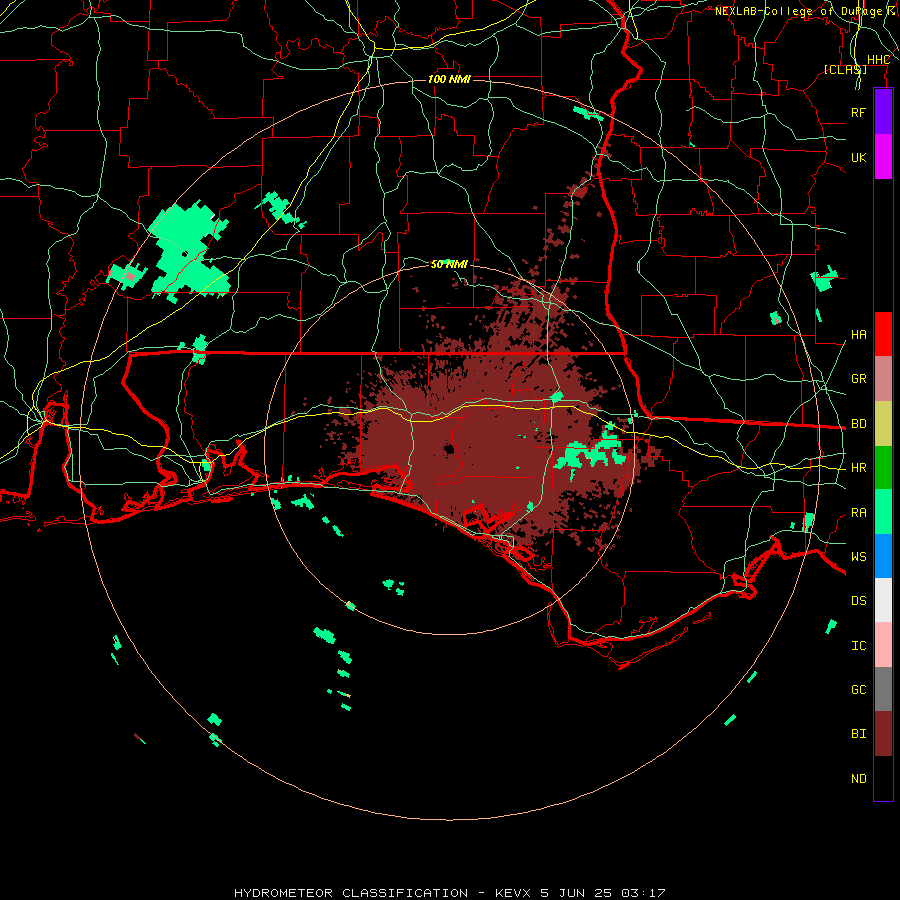Pick the dark green HR legend swatch
Image resolution: width=900 pixels, height=900 pixels.
pyautogui.click(x=883, y=467)
